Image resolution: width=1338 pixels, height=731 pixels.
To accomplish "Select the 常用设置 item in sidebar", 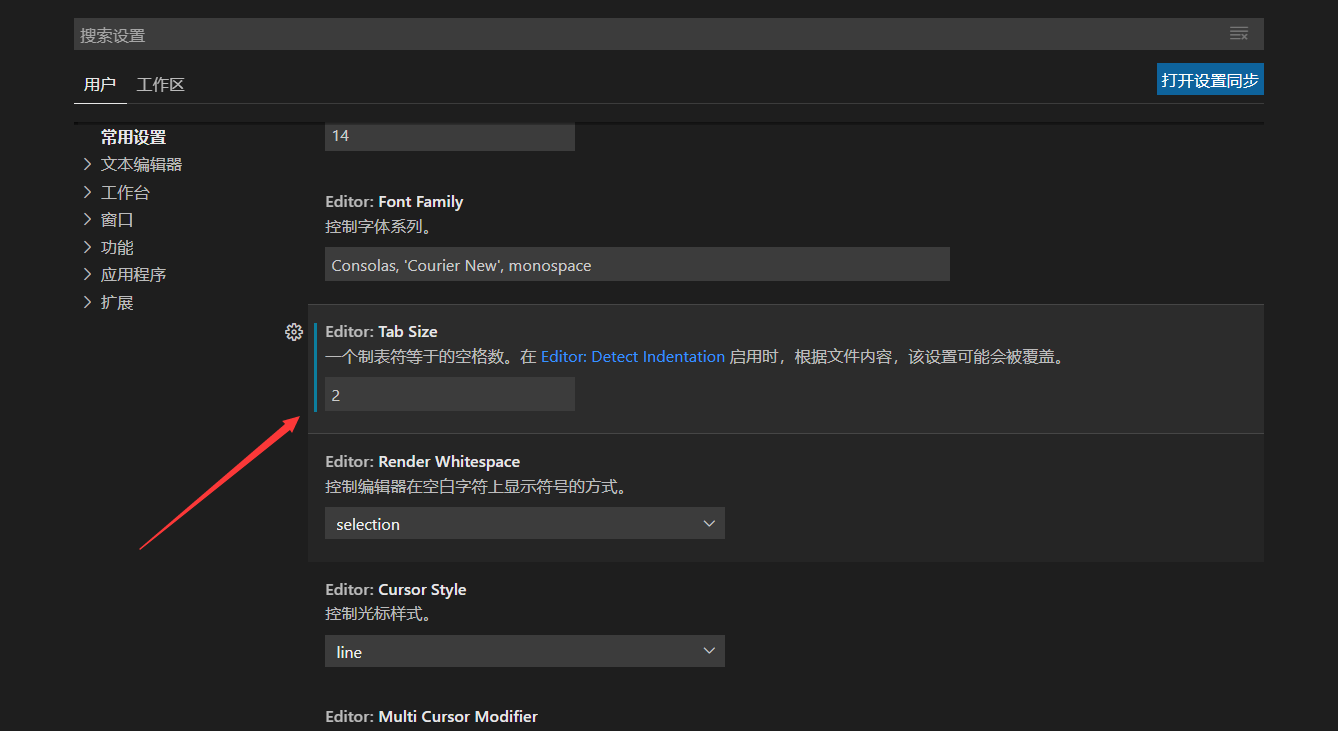I will click(x=133, y=136).
